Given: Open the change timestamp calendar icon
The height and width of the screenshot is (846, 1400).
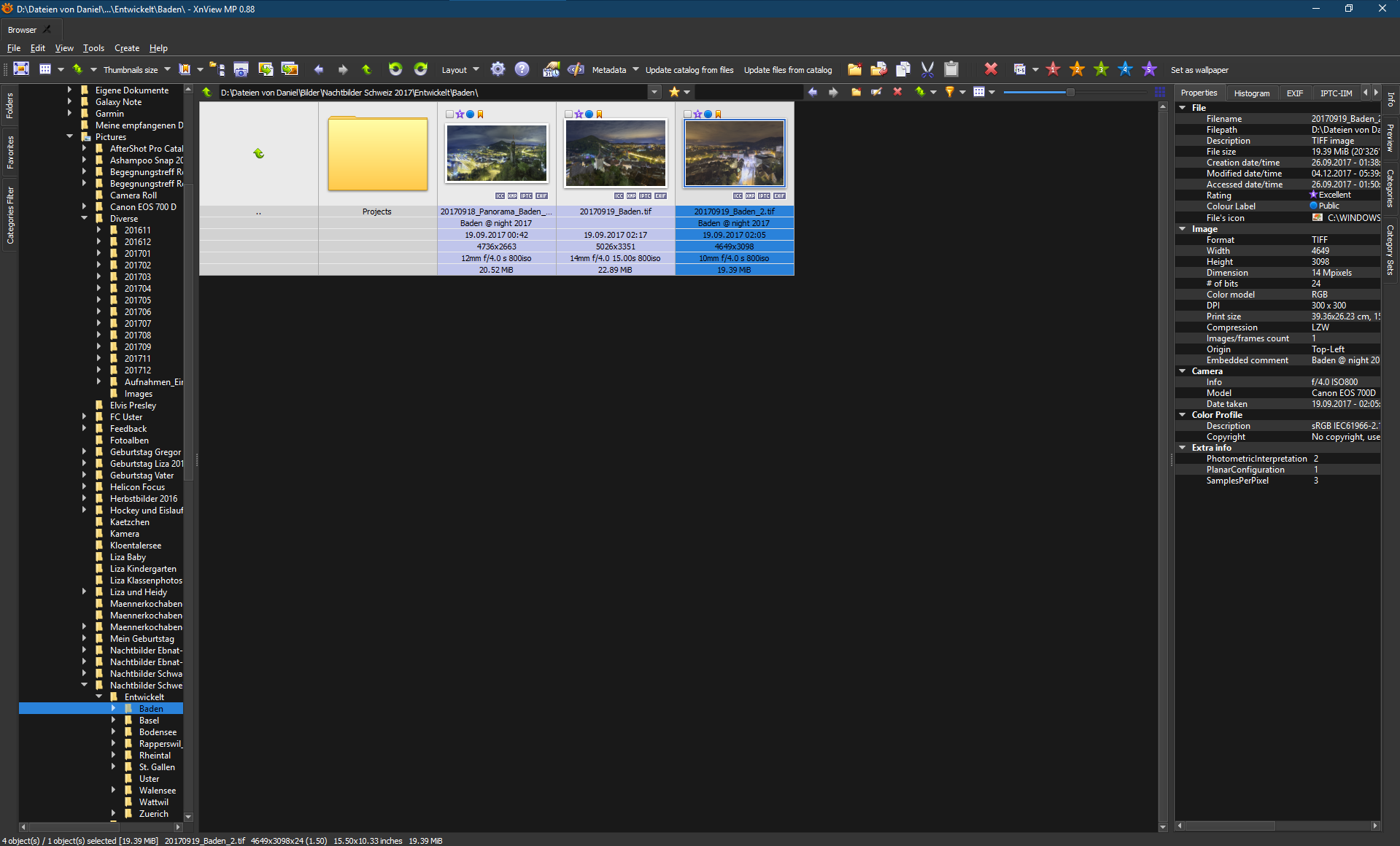Looking at the screenshot, I should 551,69.
